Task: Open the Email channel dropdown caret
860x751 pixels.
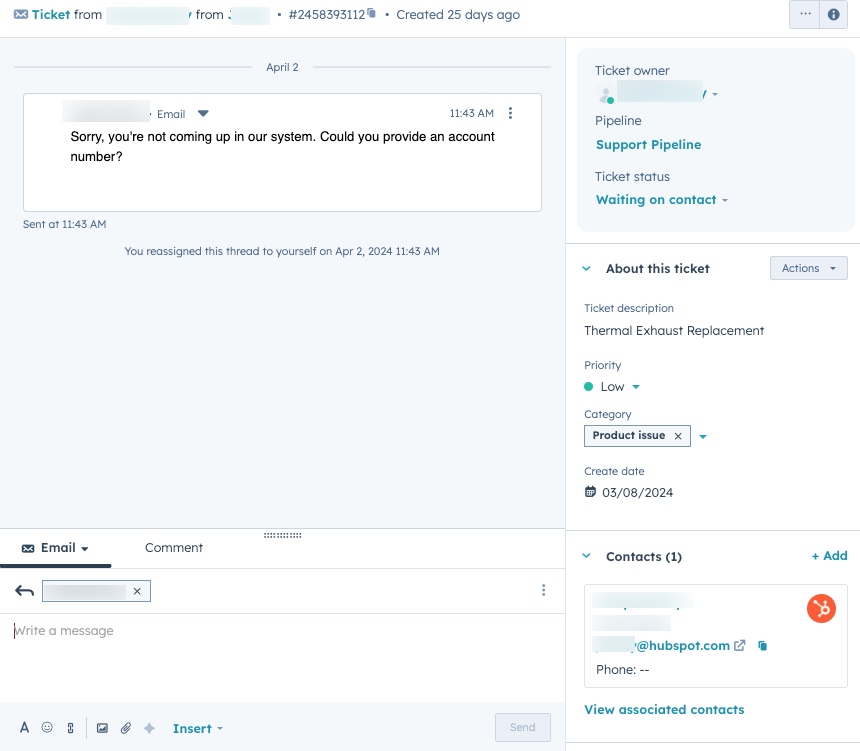Action: pos(84,549)
